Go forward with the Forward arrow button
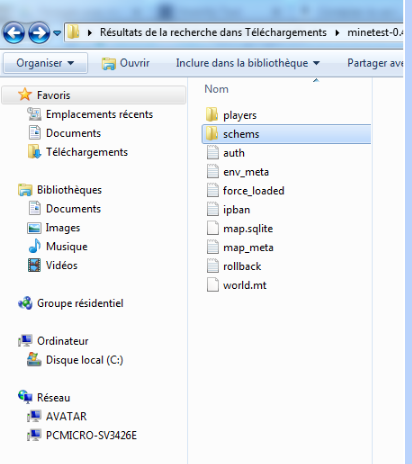This screenshot has height=464, width=412. point(39,33)
